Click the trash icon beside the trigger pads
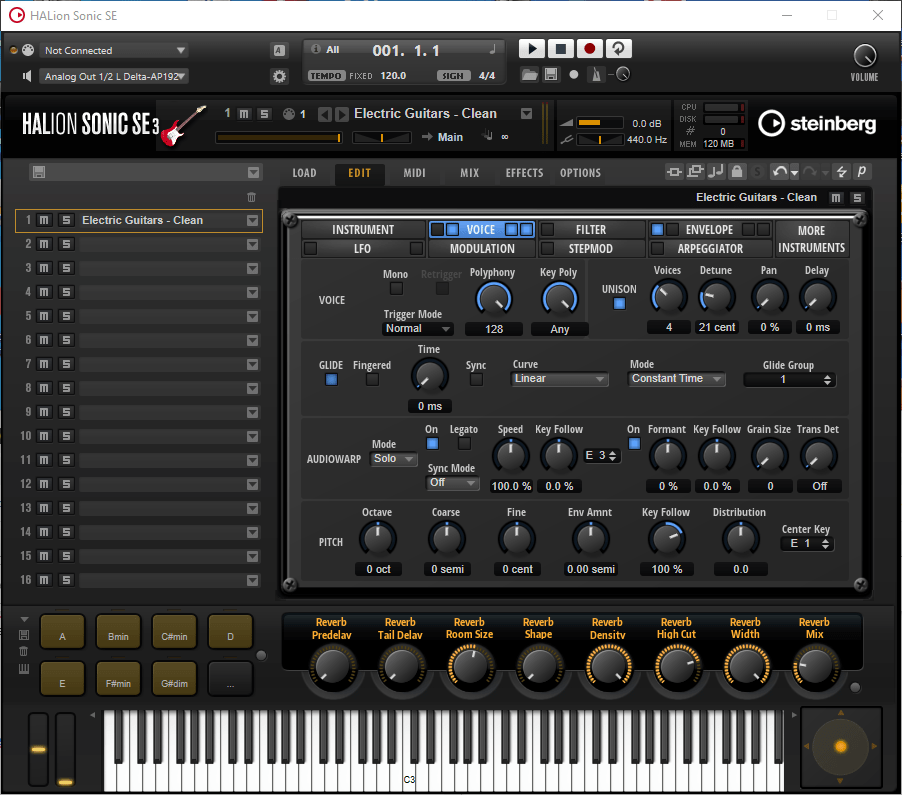Screen dimensions: 902x795 pos(24,651)
